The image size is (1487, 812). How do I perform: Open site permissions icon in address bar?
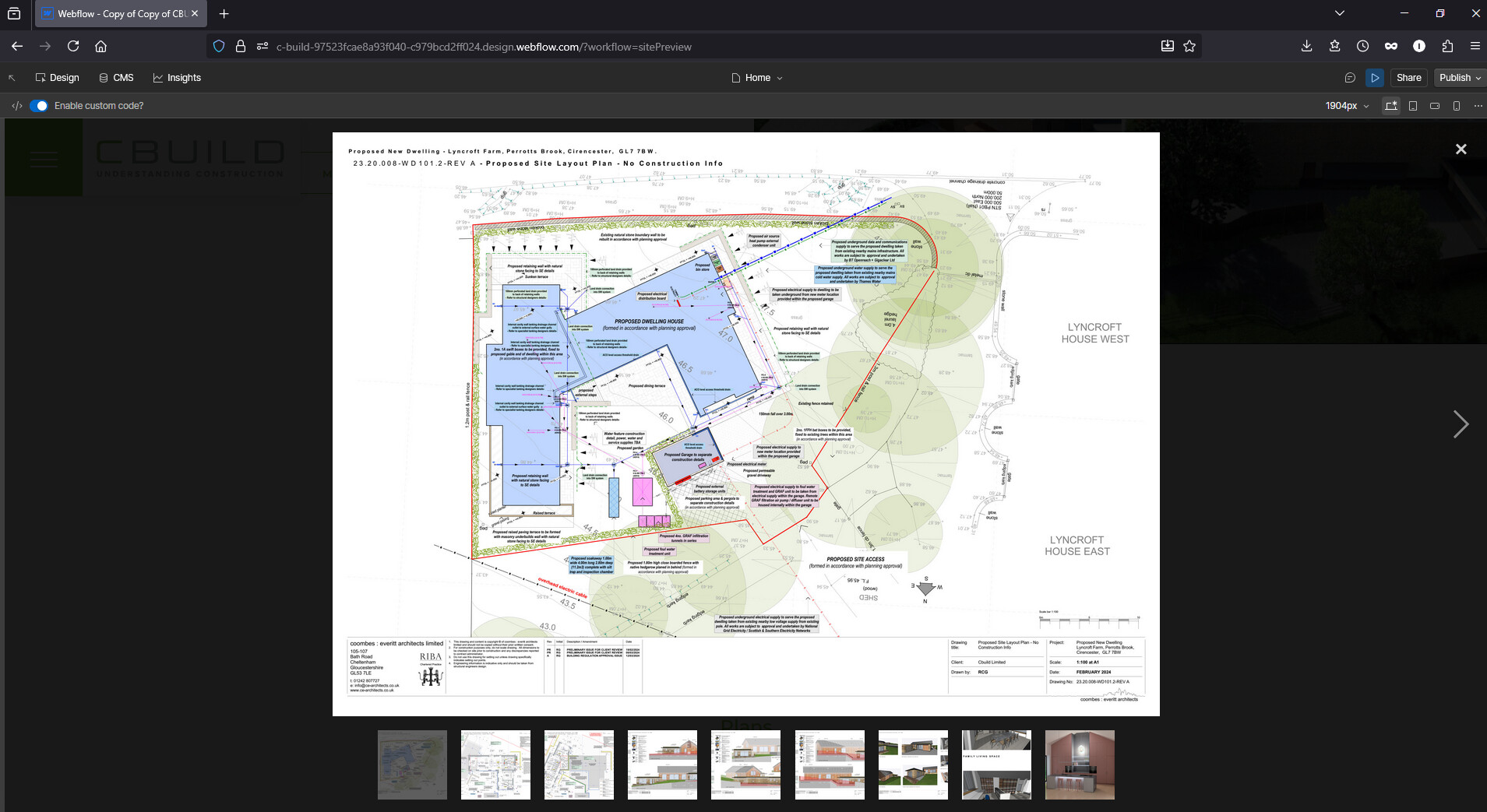coord(263,46)
